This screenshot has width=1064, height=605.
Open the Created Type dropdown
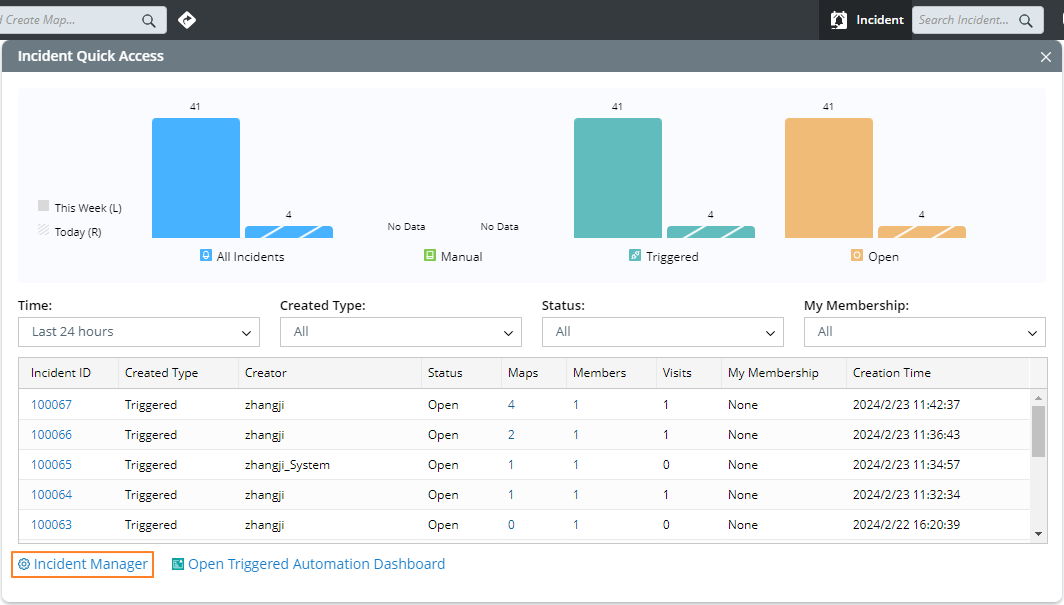click(x=400, y=332)
